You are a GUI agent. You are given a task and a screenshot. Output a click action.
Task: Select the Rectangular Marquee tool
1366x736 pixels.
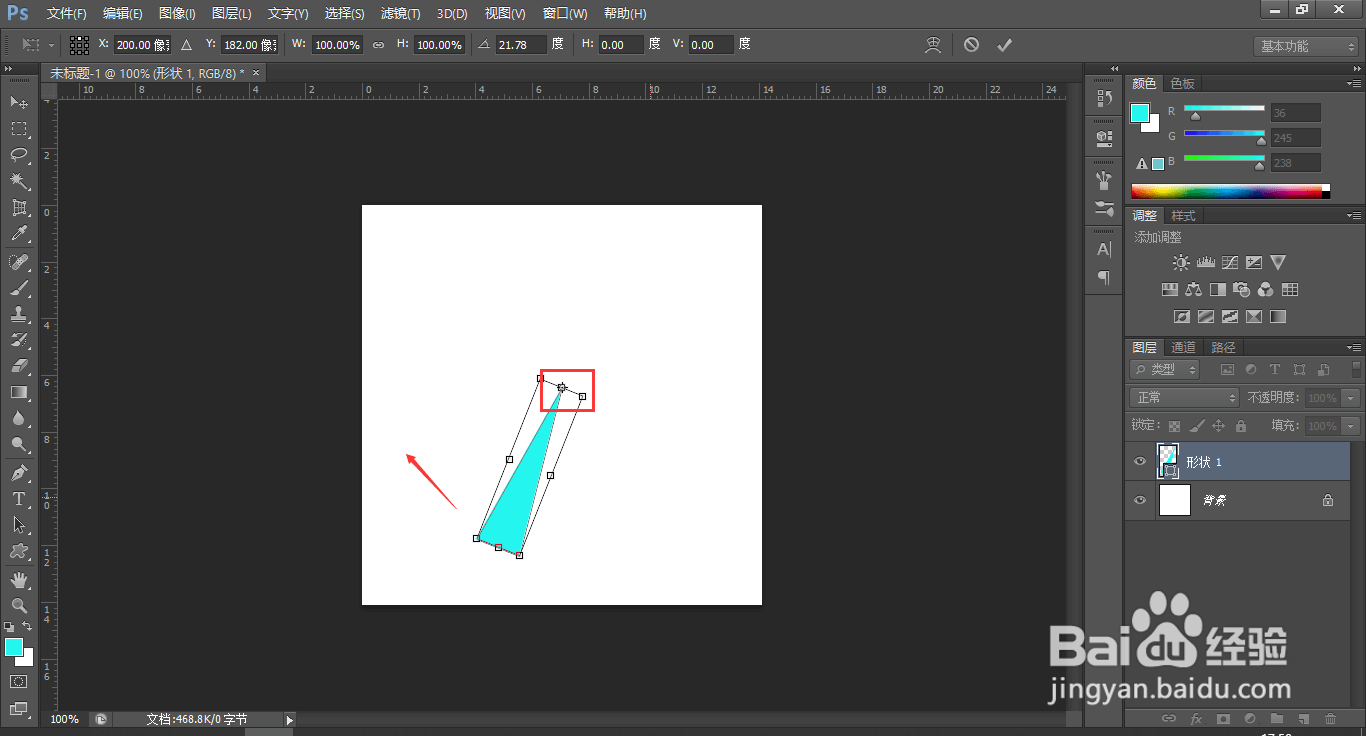click(x=18, y=128)
